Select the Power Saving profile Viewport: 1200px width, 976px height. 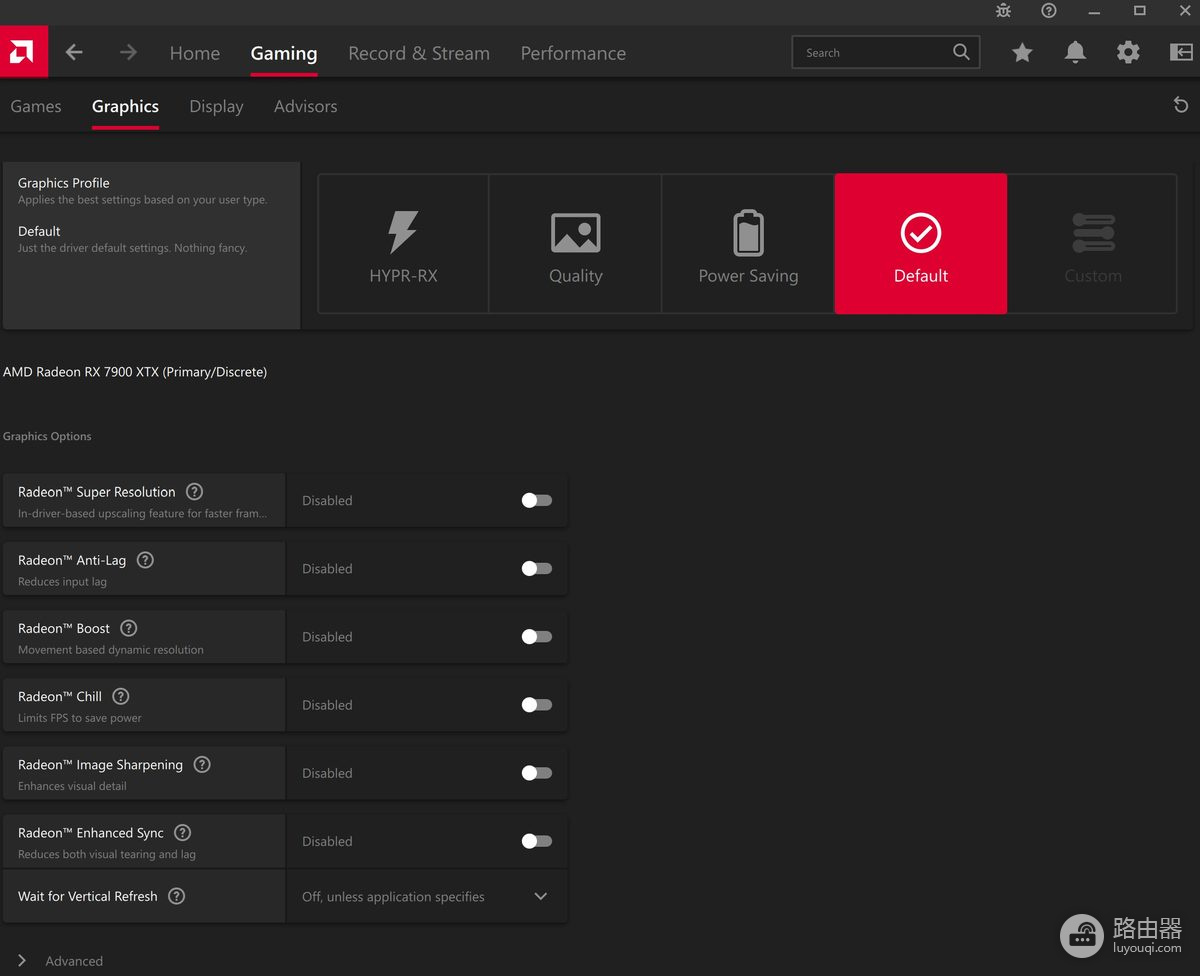pyautogui.click(x=748, y=244)
